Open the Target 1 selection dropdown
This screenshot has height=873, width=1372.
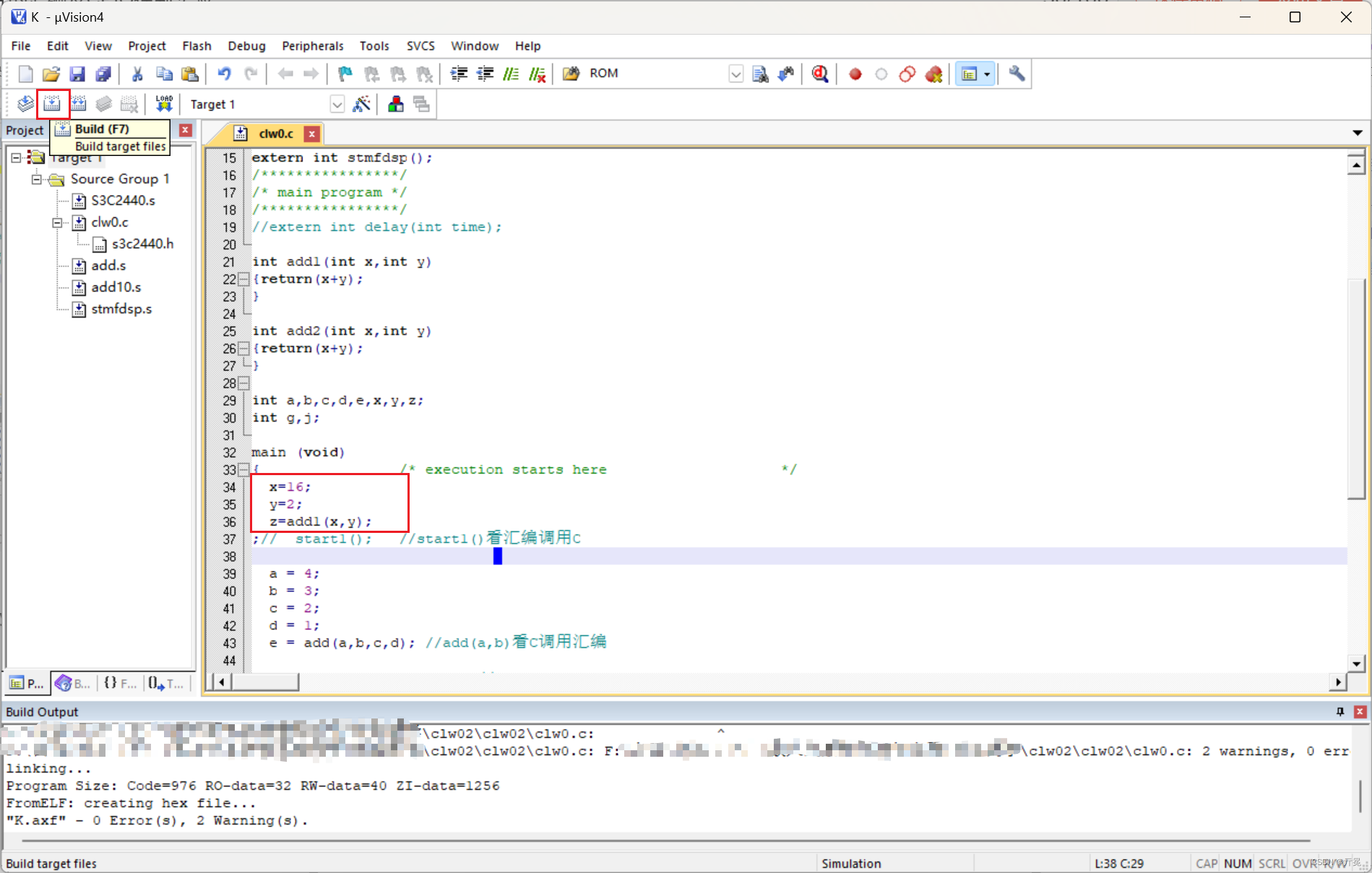(x=337, y=105)
